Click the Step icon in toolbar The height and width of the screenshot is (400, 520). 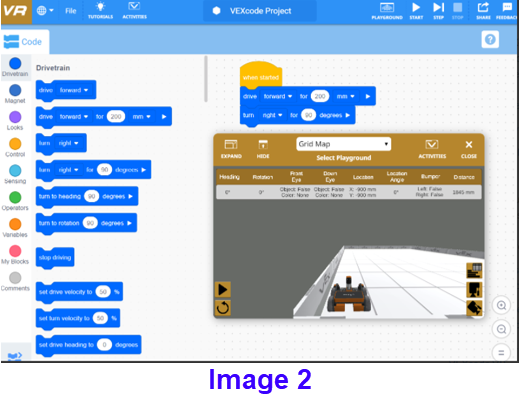438,10
